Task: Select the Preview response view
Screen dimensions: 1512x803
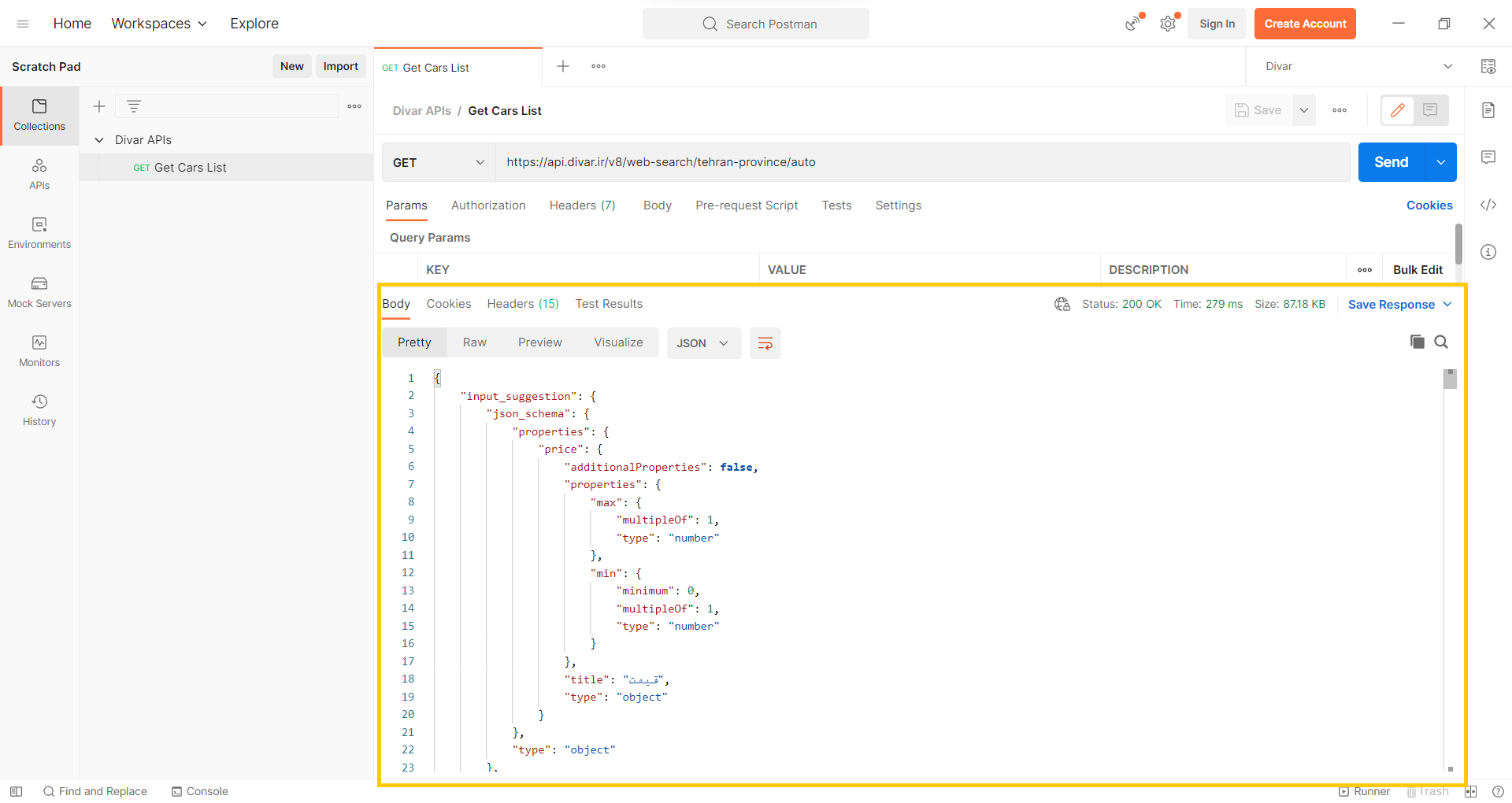Action: (540, 342)
